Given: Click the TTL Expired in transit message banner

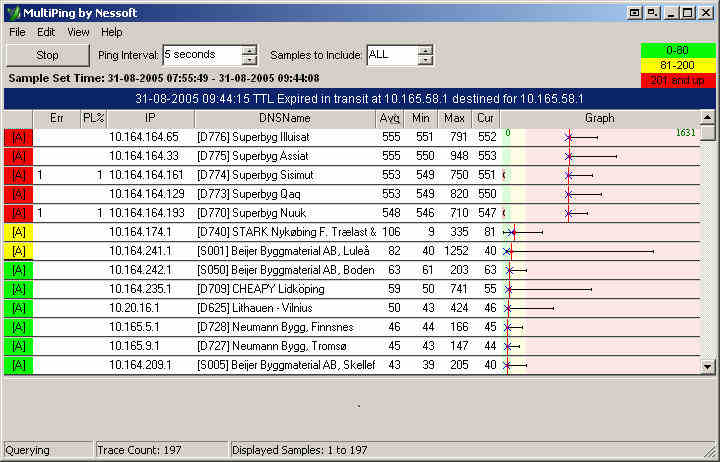Looking at the screenshot, I should tap(360, 99).
